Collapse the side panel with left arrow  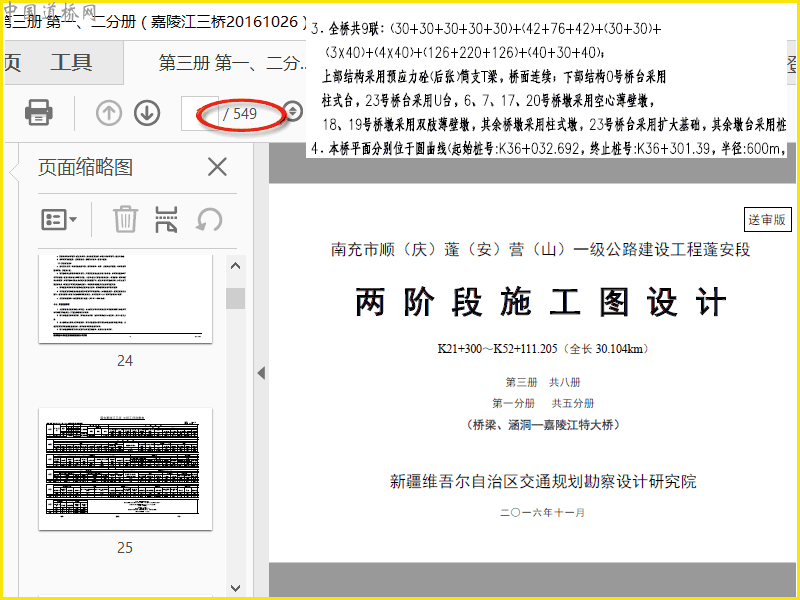tap(261, 373)
